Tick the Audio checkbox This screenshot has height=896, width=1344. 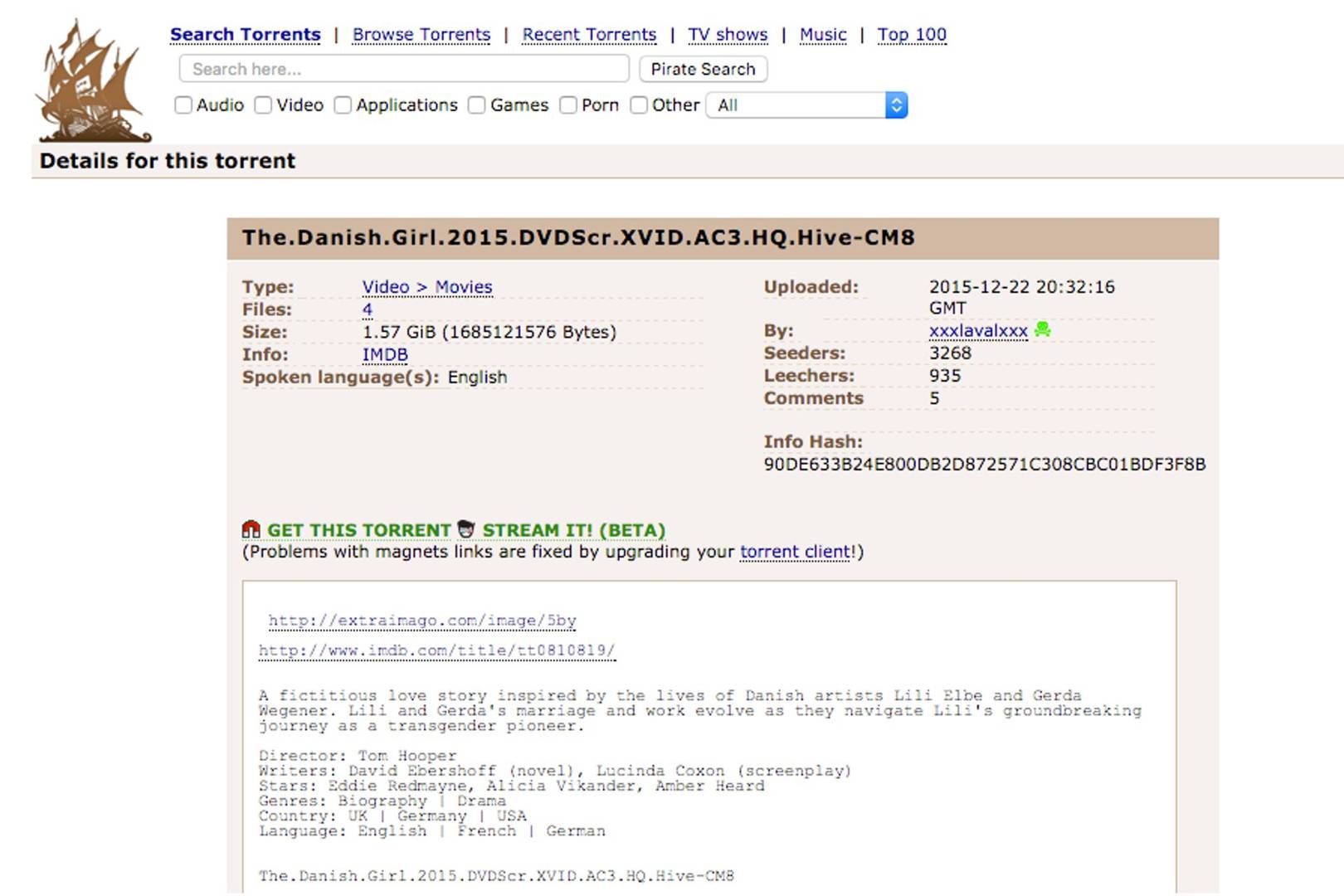point(183,105)
